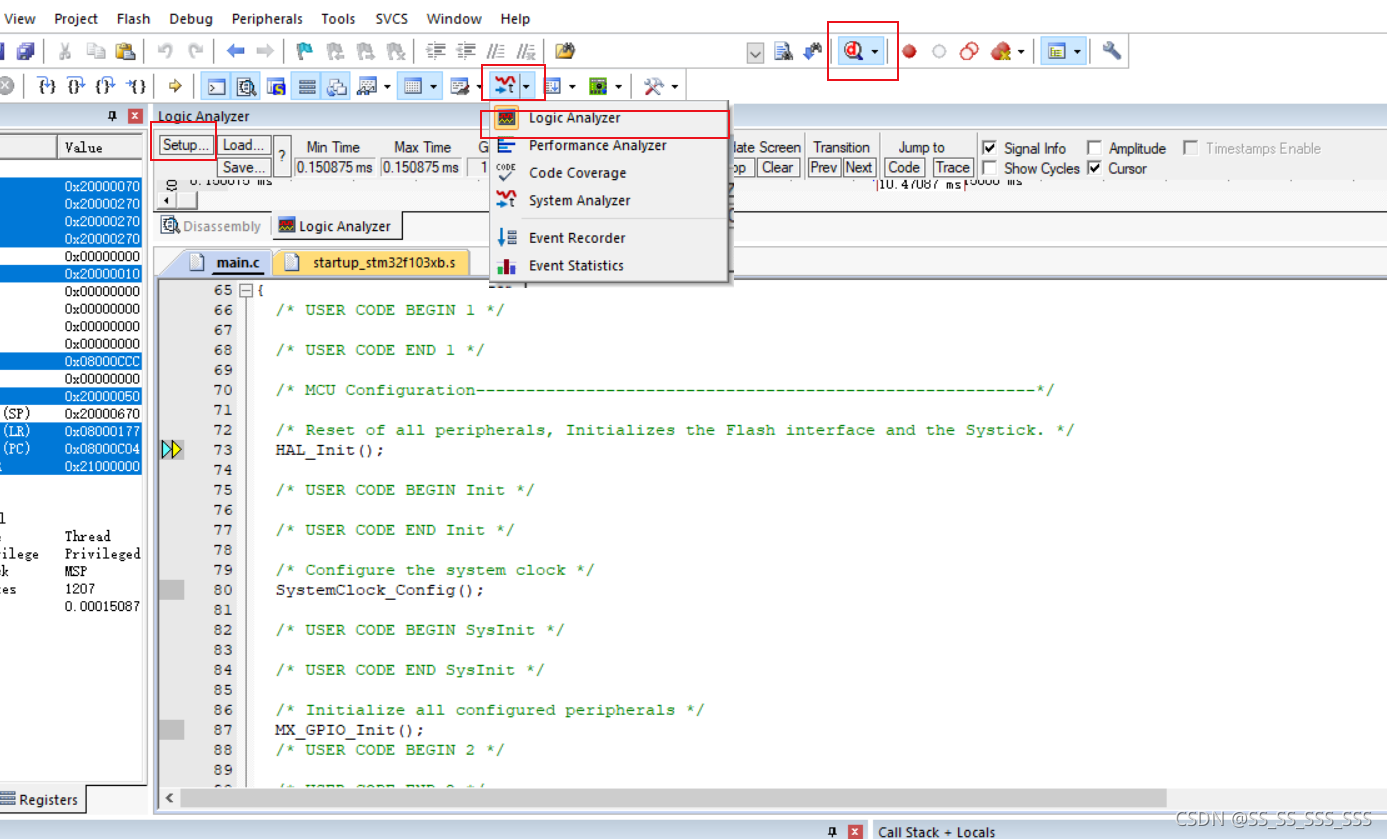Image resolution: width=1387 pixels, height=839 pixels.
Task: Open the kill breakpoints dropdown arrow
Action: [1021, 51]
